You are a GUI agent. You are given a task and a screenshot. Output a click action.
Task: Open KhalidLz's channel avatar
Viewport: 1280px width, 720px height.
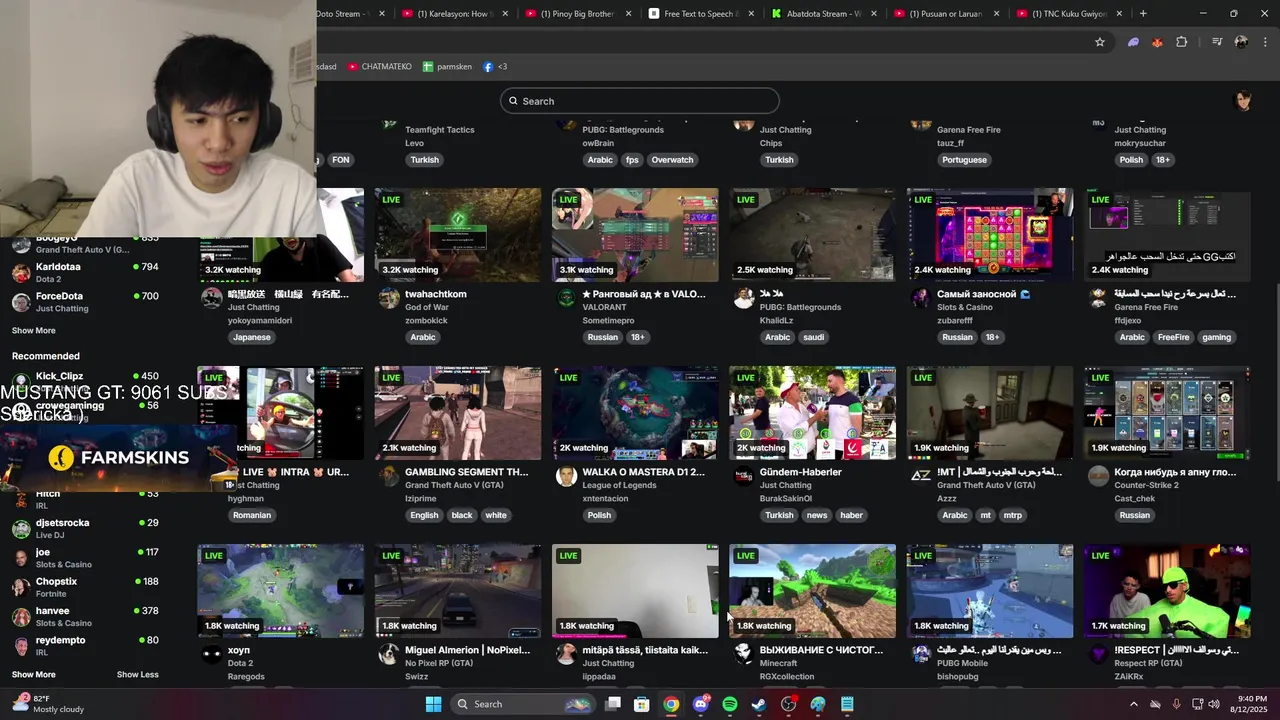743,298
